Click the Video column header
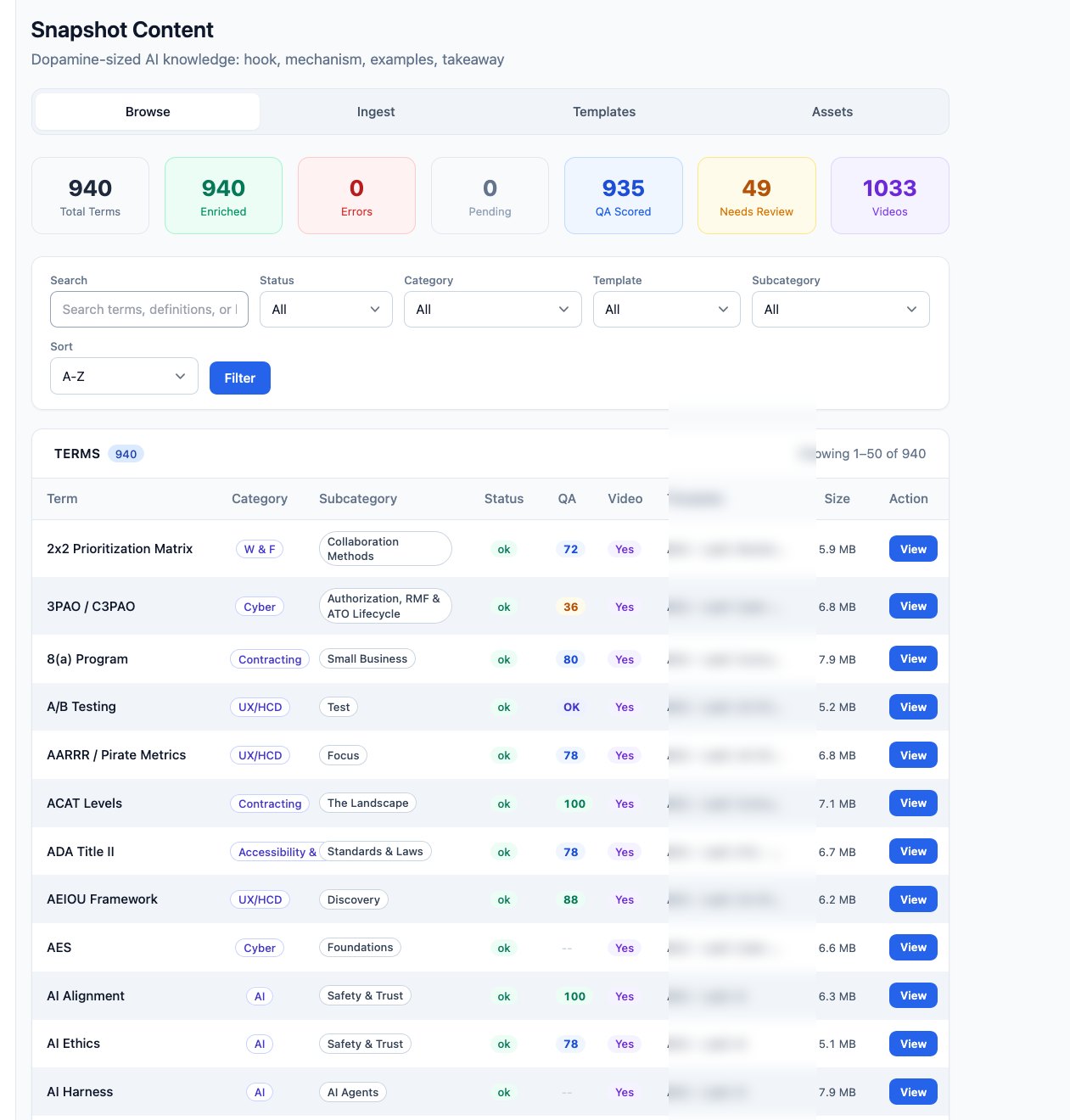The width and height of the screenshot is (1070, 1120). [625, 499]
